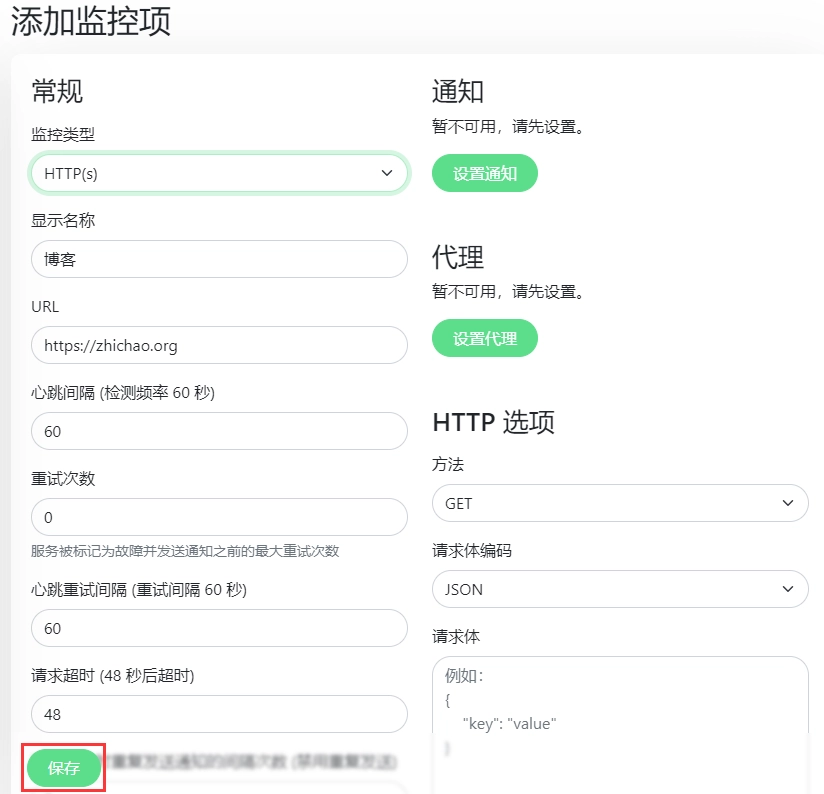The width and height of the screenshot is (824, 794).
Task: Click the URL label
Action: click(45, 306)
